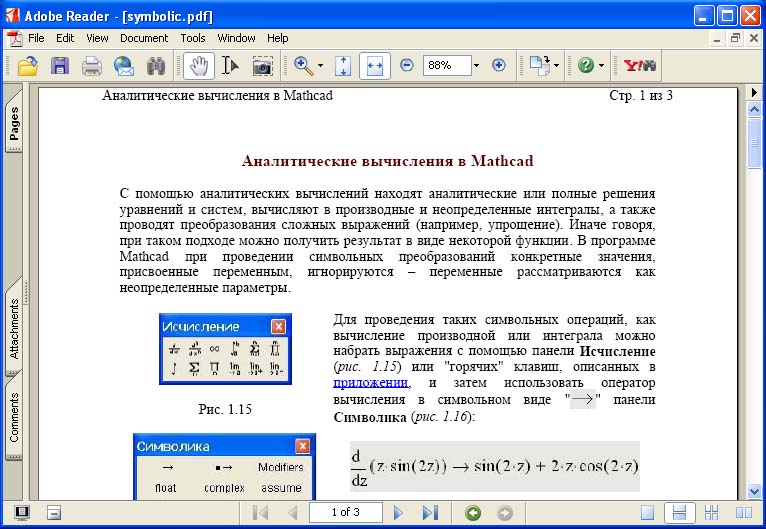Save a copy using the floppy icon
This screenshot has width=766, height=529.
coord(60,65)
